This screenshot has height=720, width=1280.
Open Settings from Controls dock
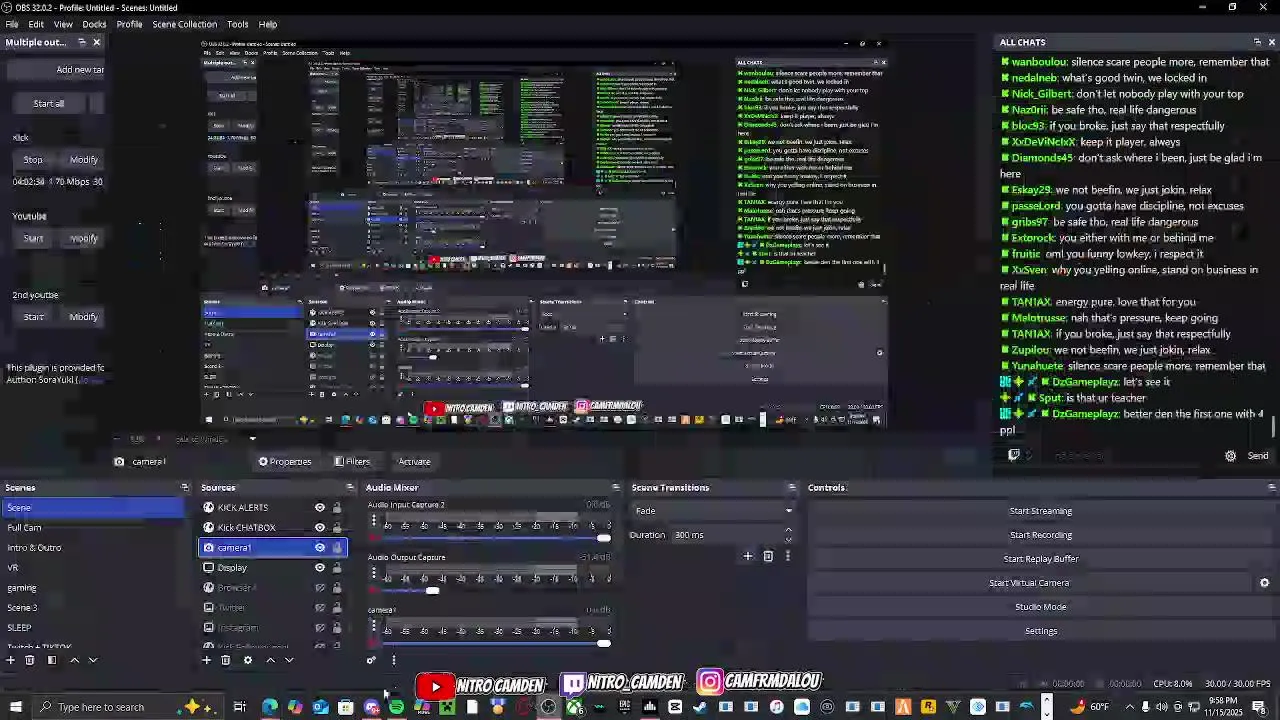coord(1040,631)
